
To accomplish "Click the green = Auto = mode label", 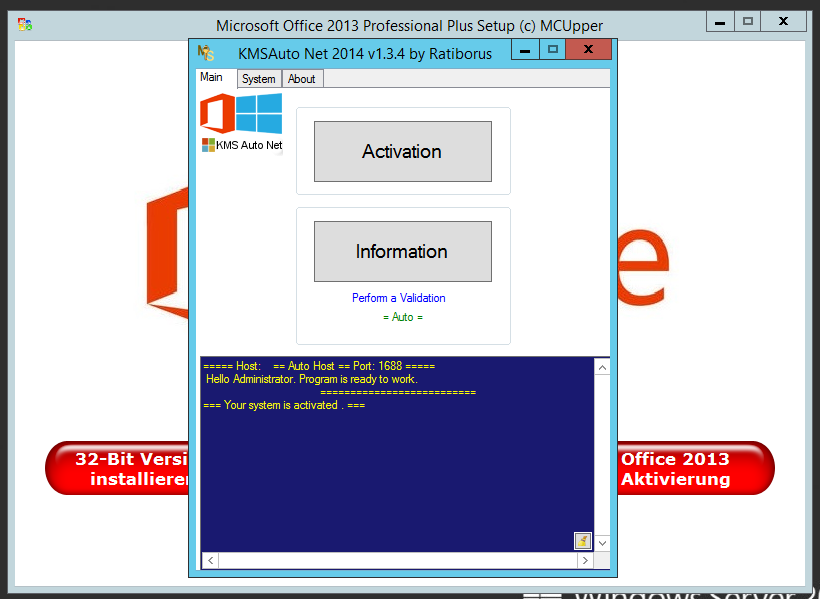I will coord(402,317).
